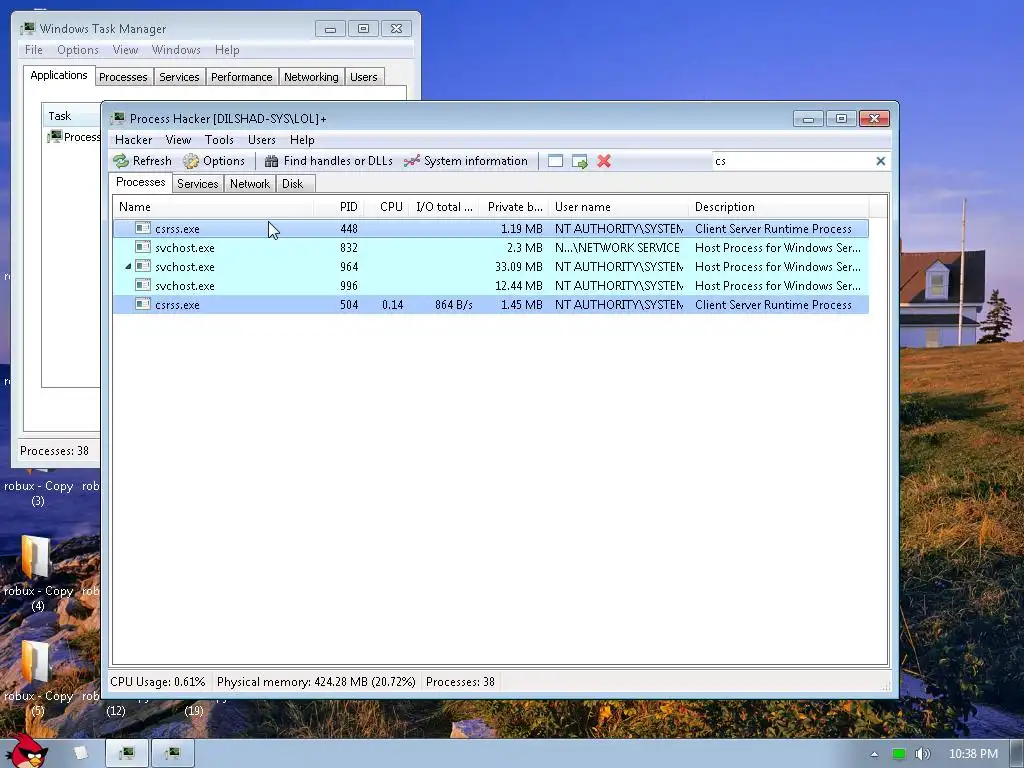Switch to Task Manager's Processes tab
The height and width of the screenshot is (768, 1024).
123,77
